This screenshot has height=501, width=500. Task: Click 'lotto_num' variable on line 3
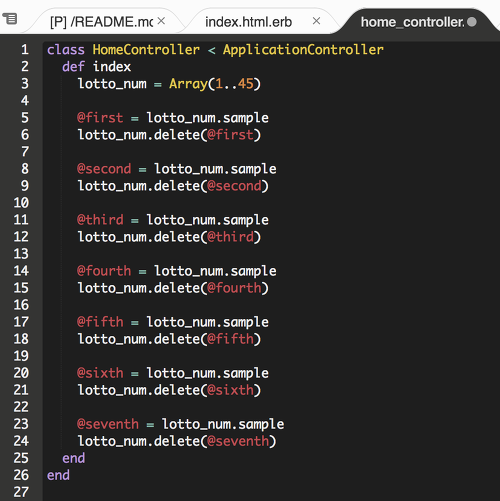112,84
